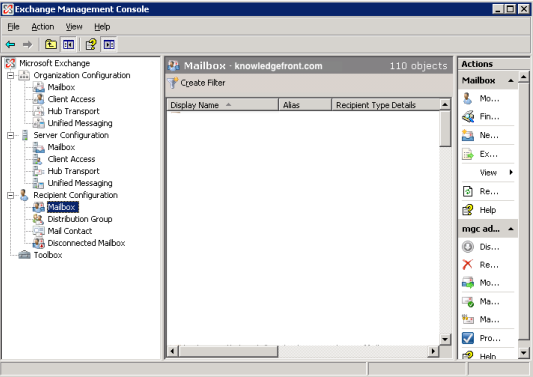The image size is (533, 377).
Task: Click the 'Ex...' export list icon in Actions
Action: pos(468,154)
